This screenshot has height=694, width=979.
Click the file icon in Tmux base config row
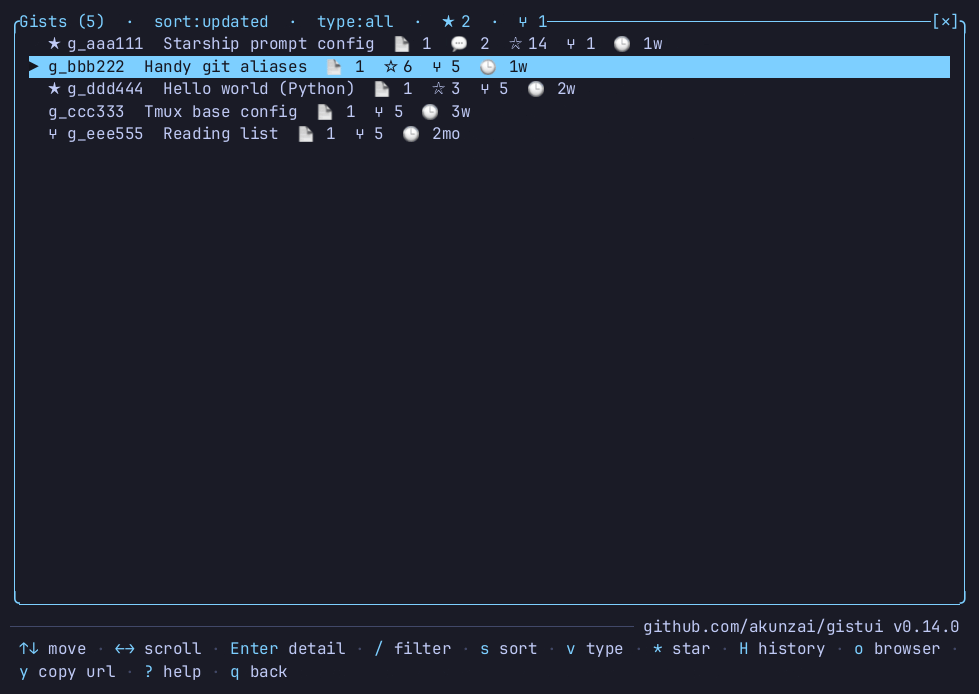[325, 112]
